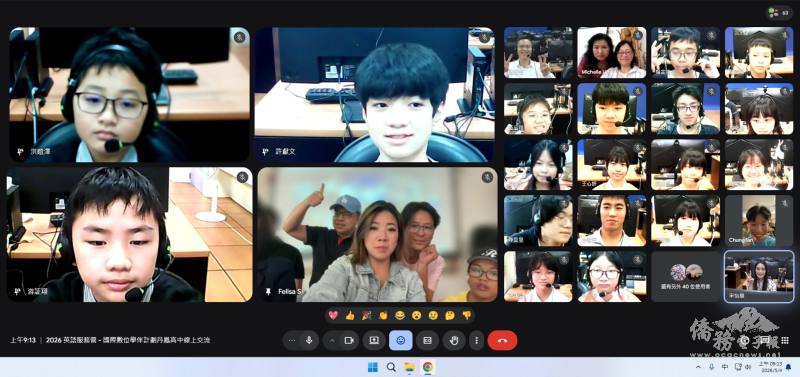The width and height of the screenshot is (800, 377).
Task: Click the meeting time 上午9:13
Action: coord(23,340)
